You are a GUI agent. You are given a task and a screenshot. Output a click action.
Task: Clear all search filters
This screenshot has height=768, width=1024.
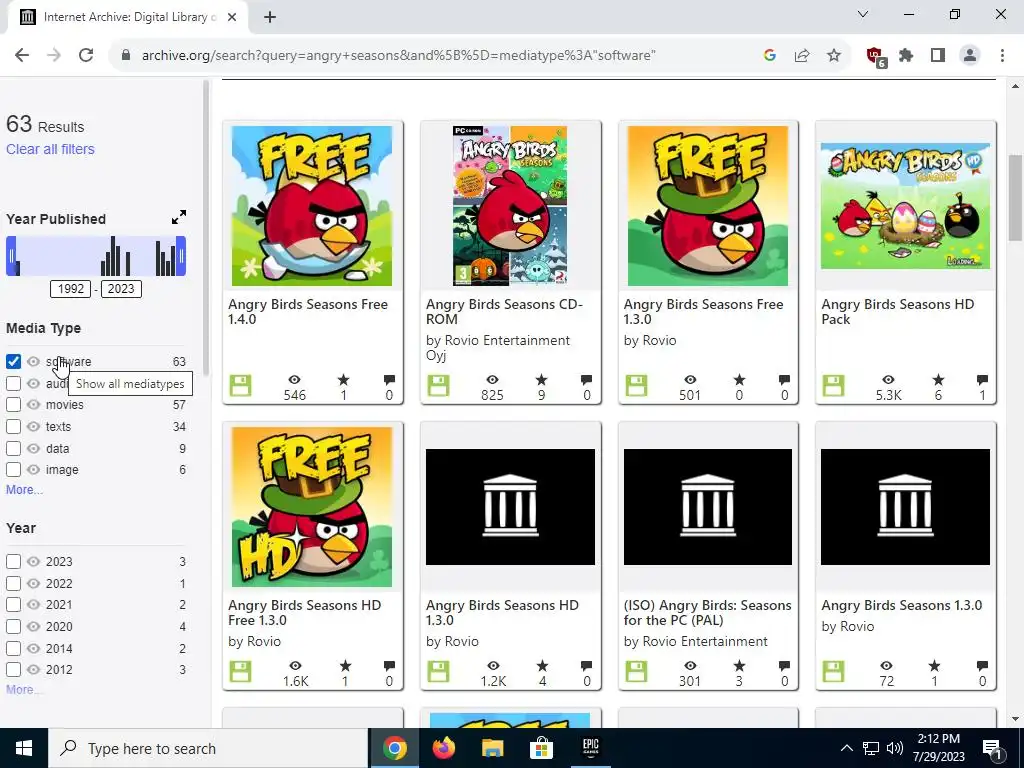50,149
